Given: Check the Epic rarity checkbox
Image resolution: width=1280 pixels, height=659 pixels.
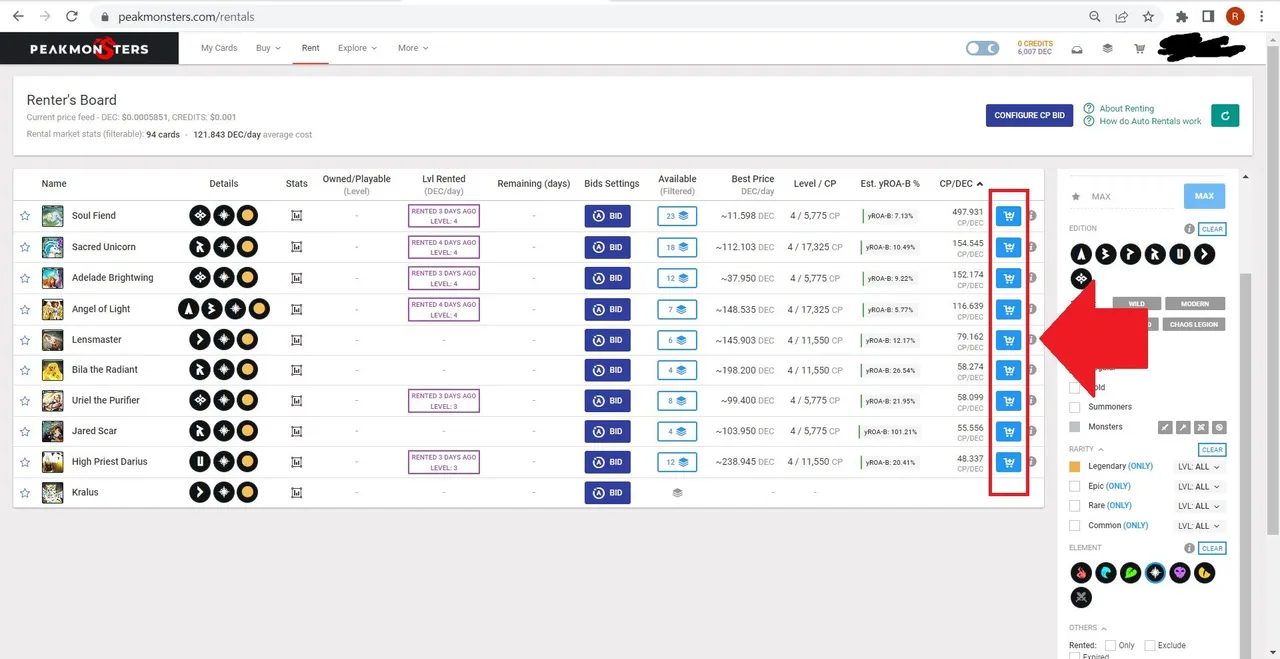Looking at the screenshot, I should 1075,486.
